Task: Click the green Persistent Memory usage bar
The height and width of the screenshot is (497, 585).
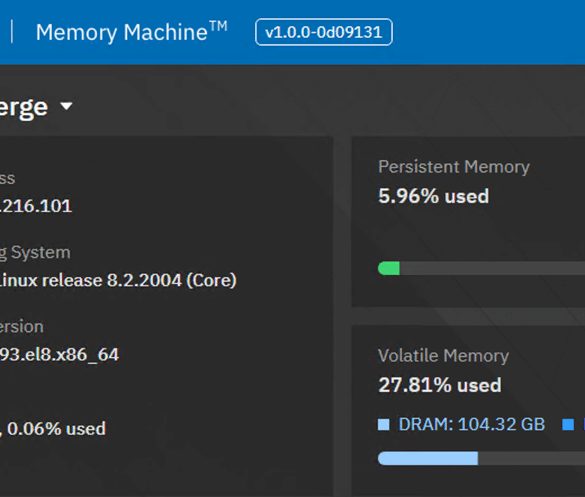Action: (x=389, y=268)
